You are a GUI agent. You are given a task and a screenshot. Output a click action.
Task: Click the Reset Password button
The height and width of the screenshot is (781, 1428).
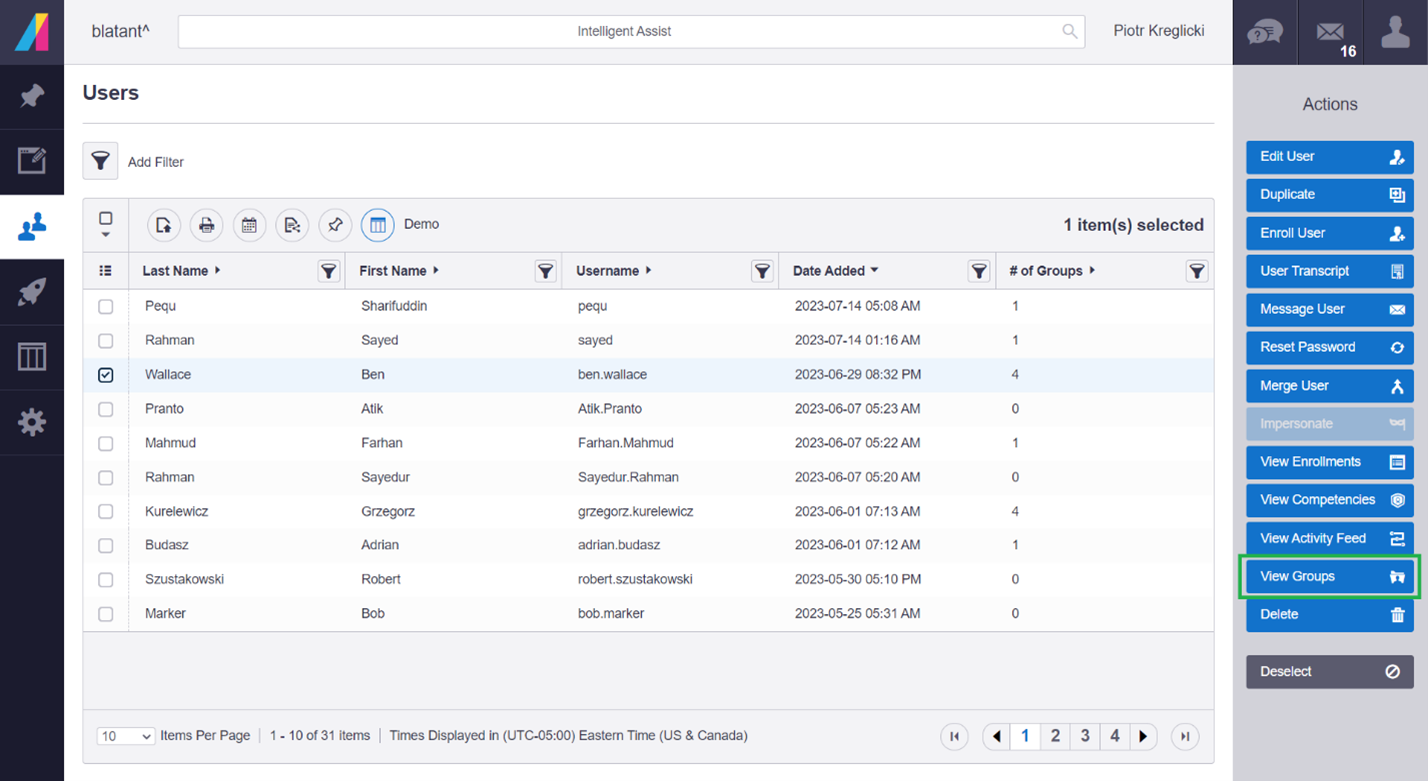click(x=1330, y=347)
